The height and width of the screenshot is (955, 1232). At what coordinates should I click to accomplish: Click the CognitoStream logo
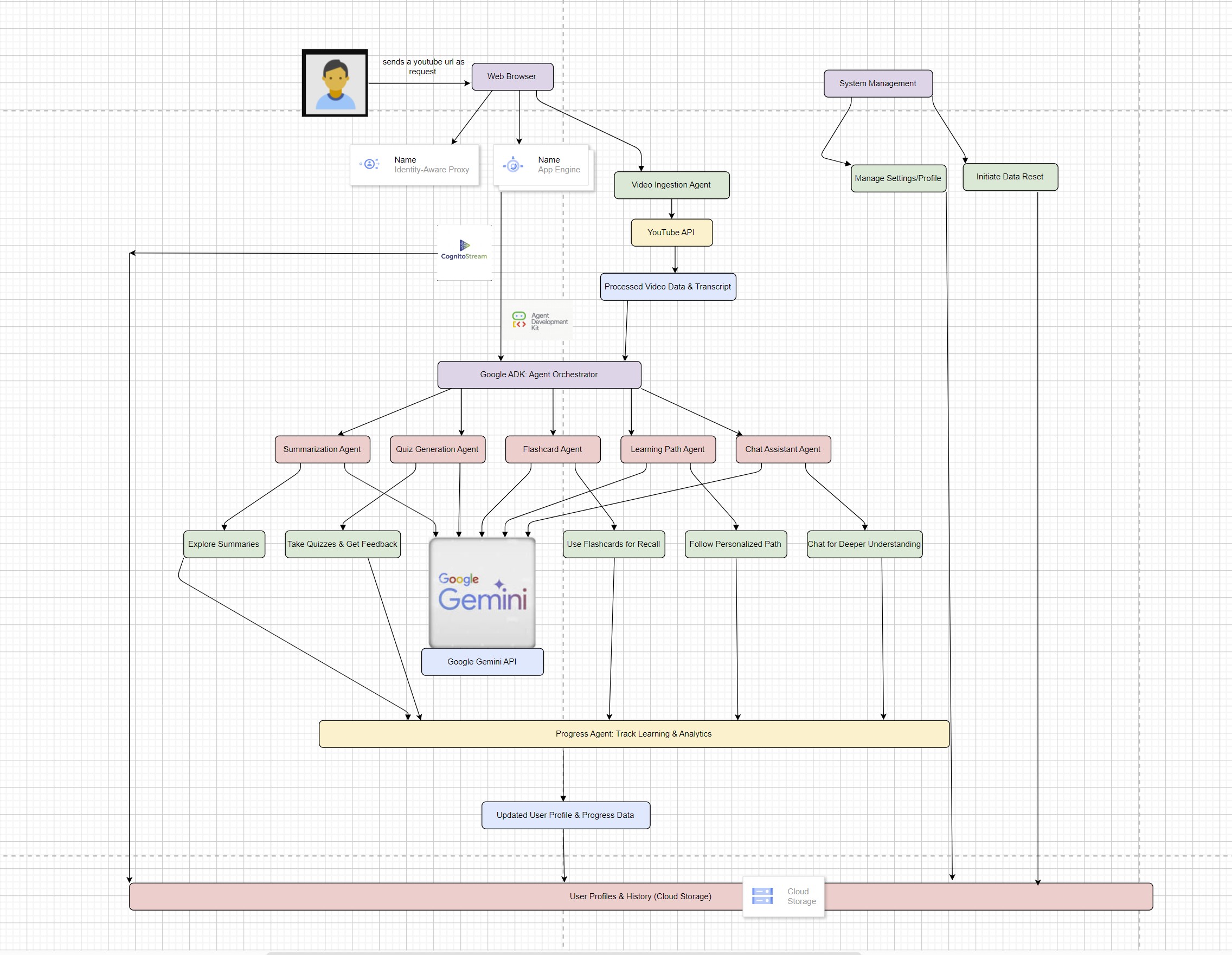(x=464, y=250)
